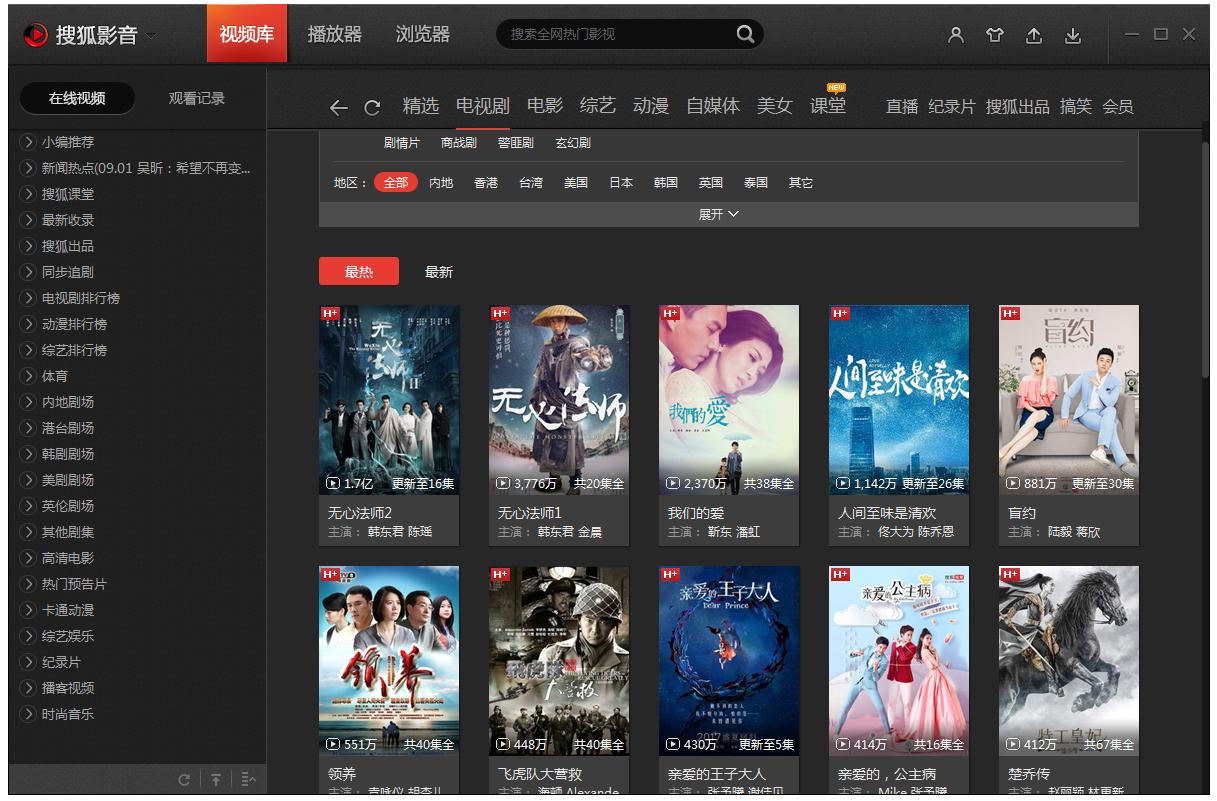Screen dimensions: 1217x801
Task: Open the 搜狐影音 title dropdown arrow
Action: pyautogui.click(x=151, y=36)
